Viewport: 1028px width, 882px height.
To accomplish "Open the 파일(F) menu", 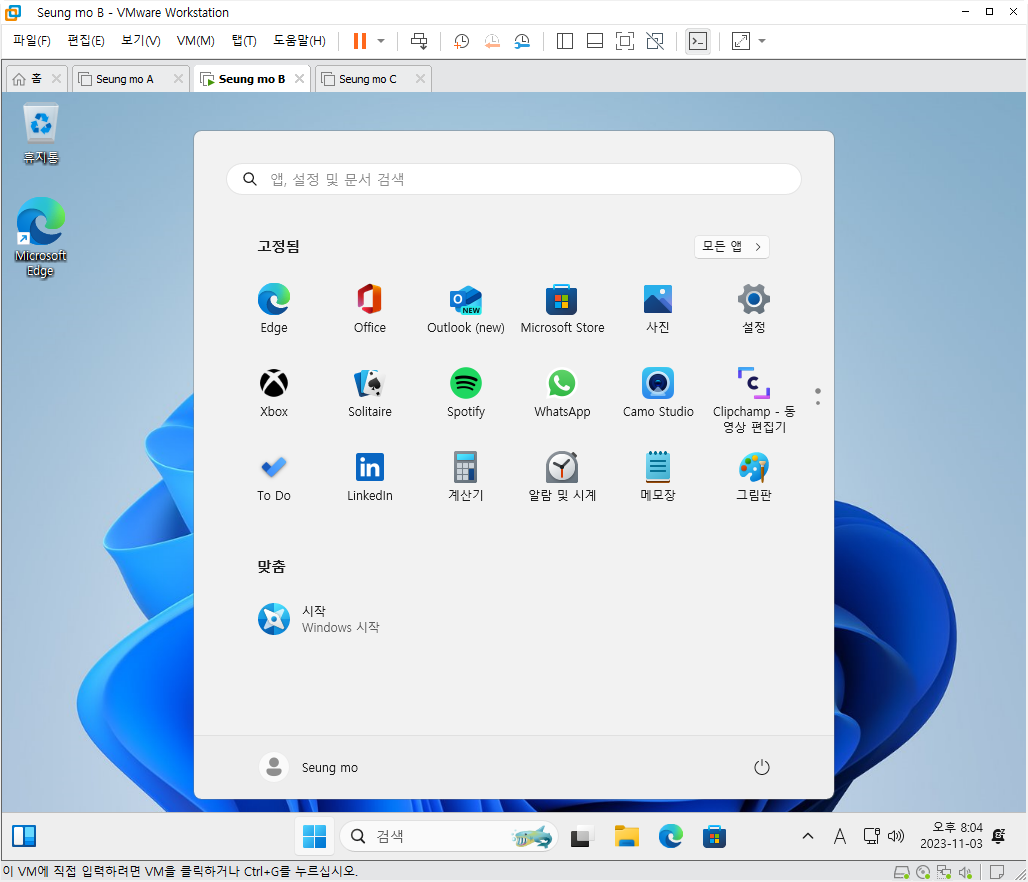I will (31, 41).
